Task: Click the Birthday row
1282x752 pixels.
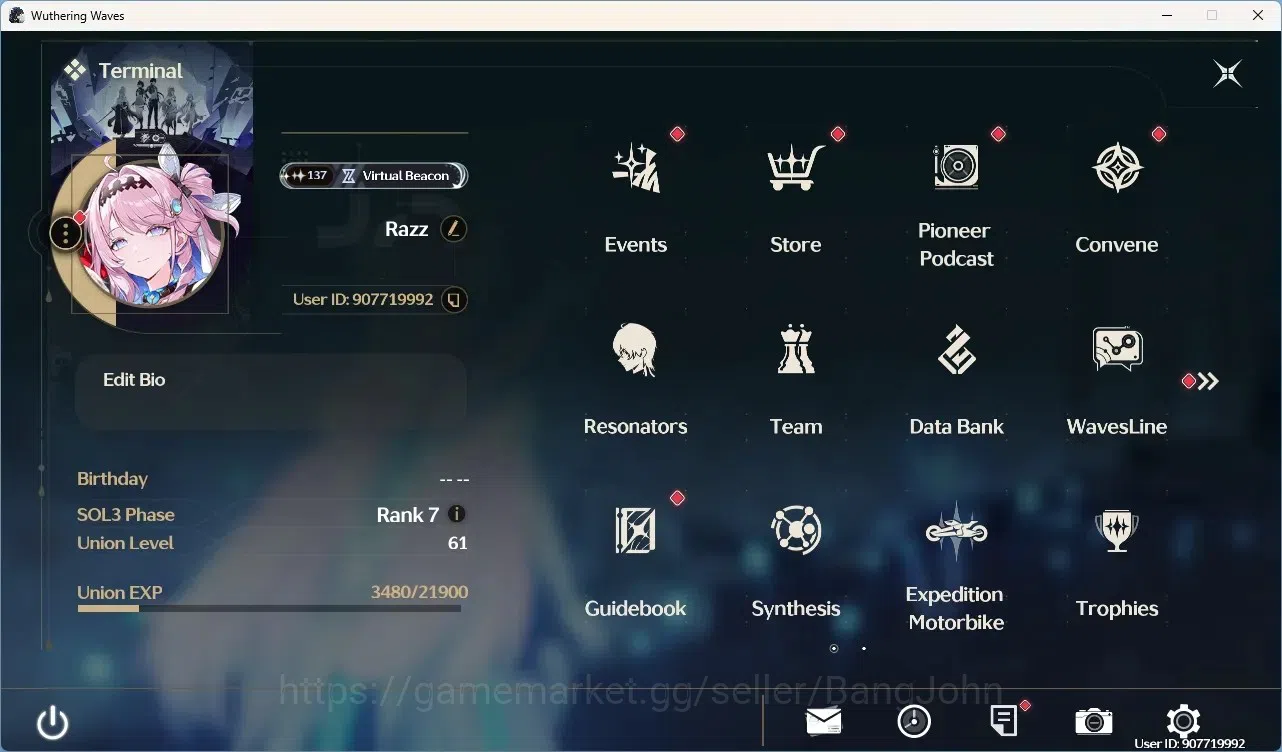Action: coord(273,479)
